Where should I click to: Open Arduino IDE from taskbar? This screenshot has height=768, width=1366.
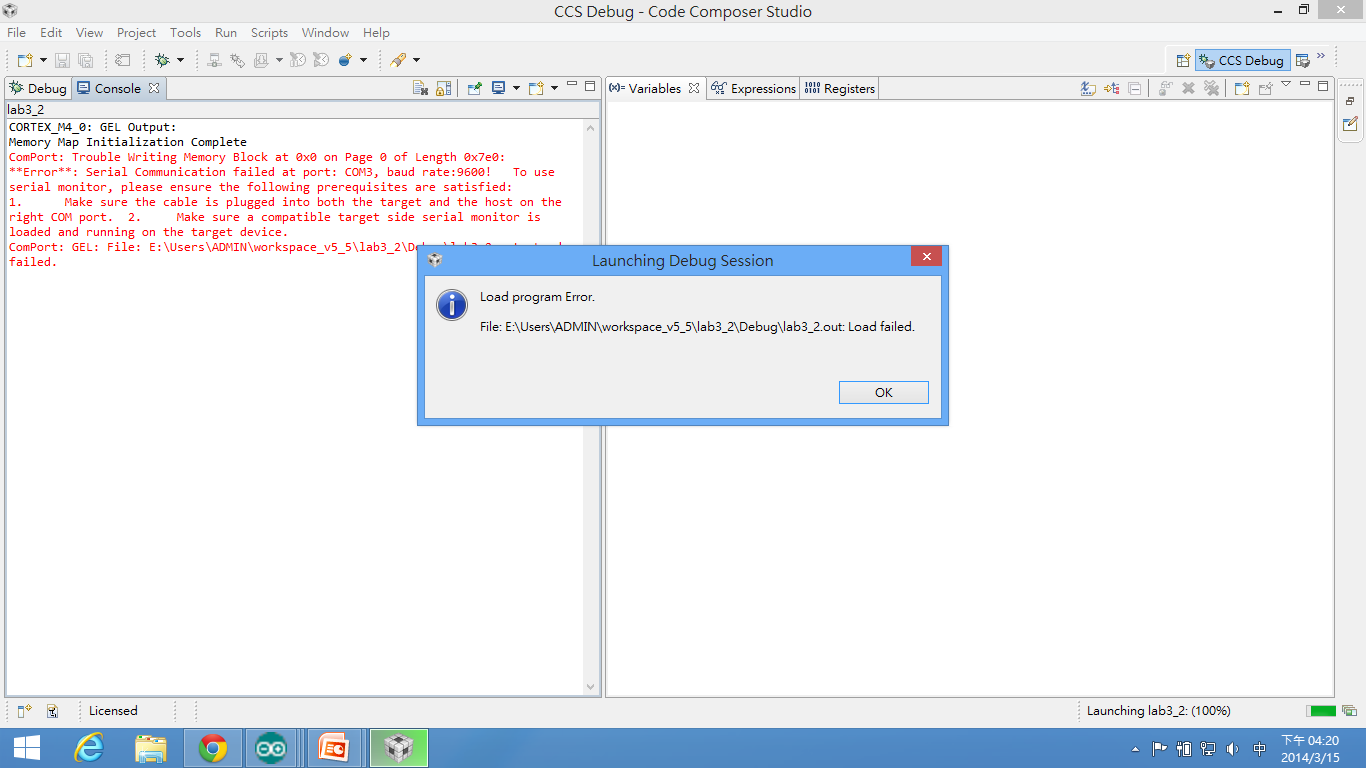270,748
